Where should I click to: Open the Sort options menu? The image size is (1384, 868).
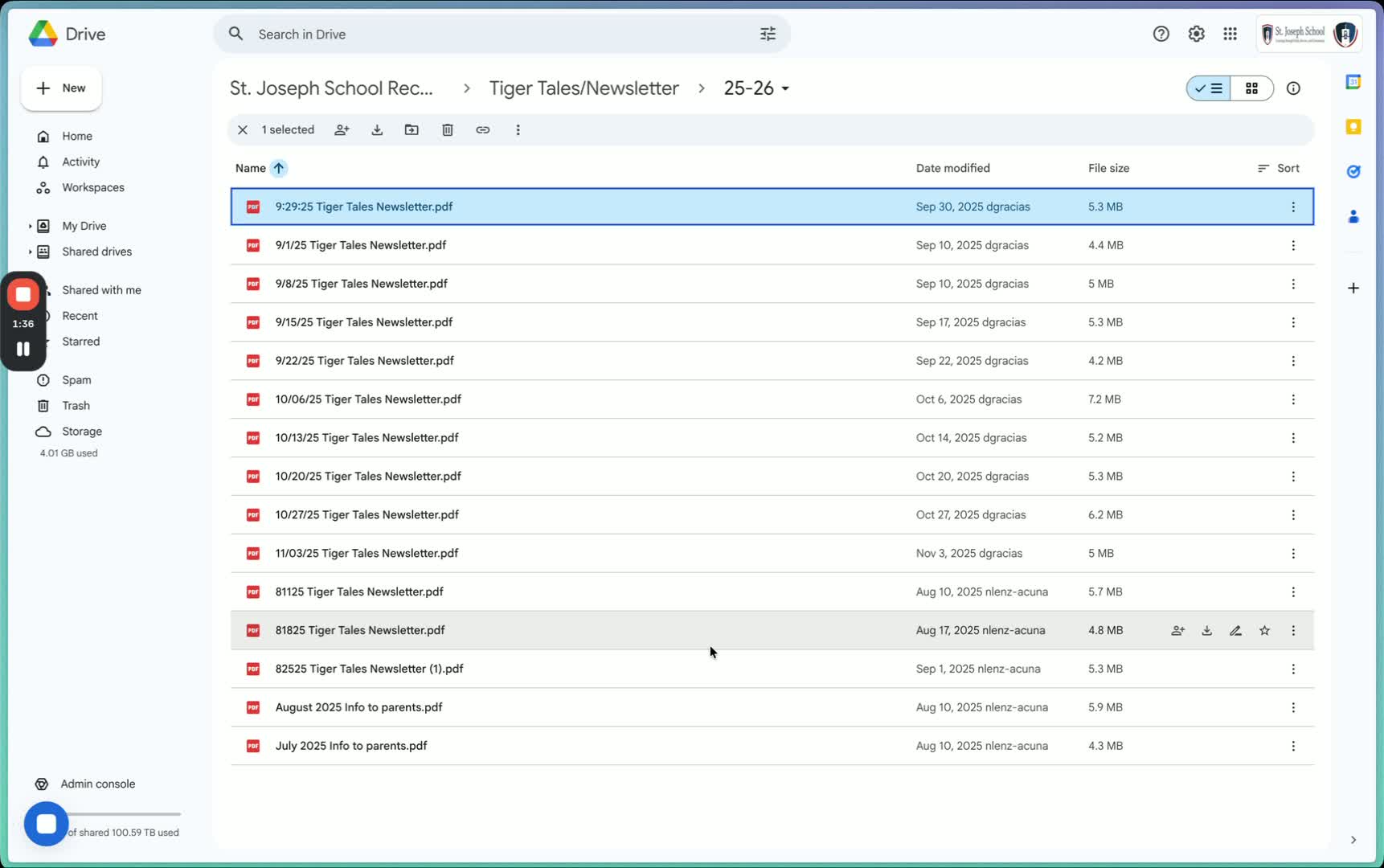1278,168
